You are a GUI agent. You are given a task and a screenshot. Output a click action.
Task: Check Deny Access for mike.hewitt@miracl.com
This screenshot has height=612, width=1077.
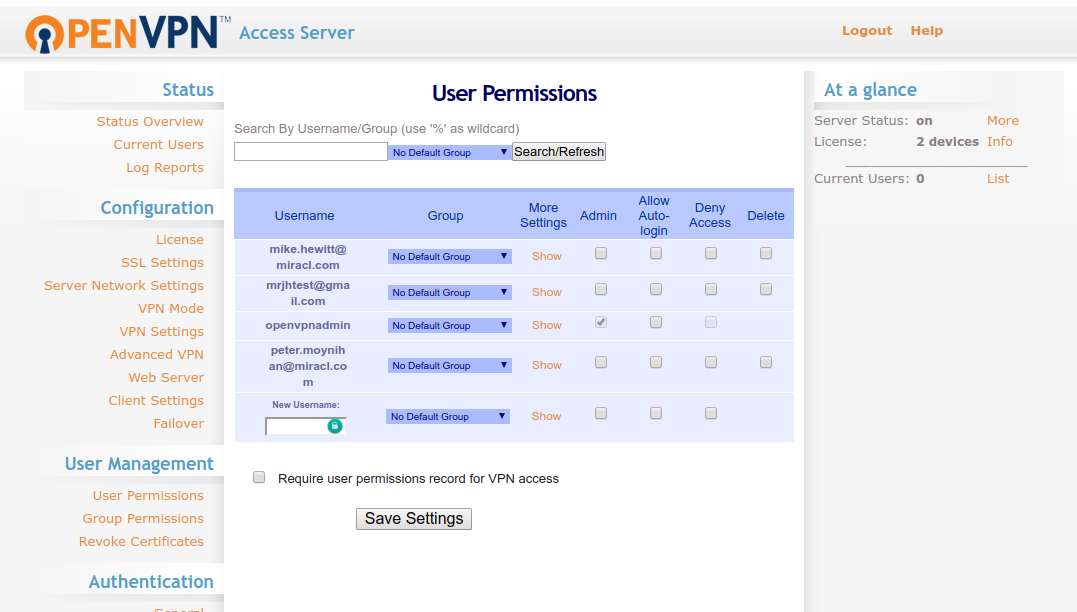coord(711,253)
